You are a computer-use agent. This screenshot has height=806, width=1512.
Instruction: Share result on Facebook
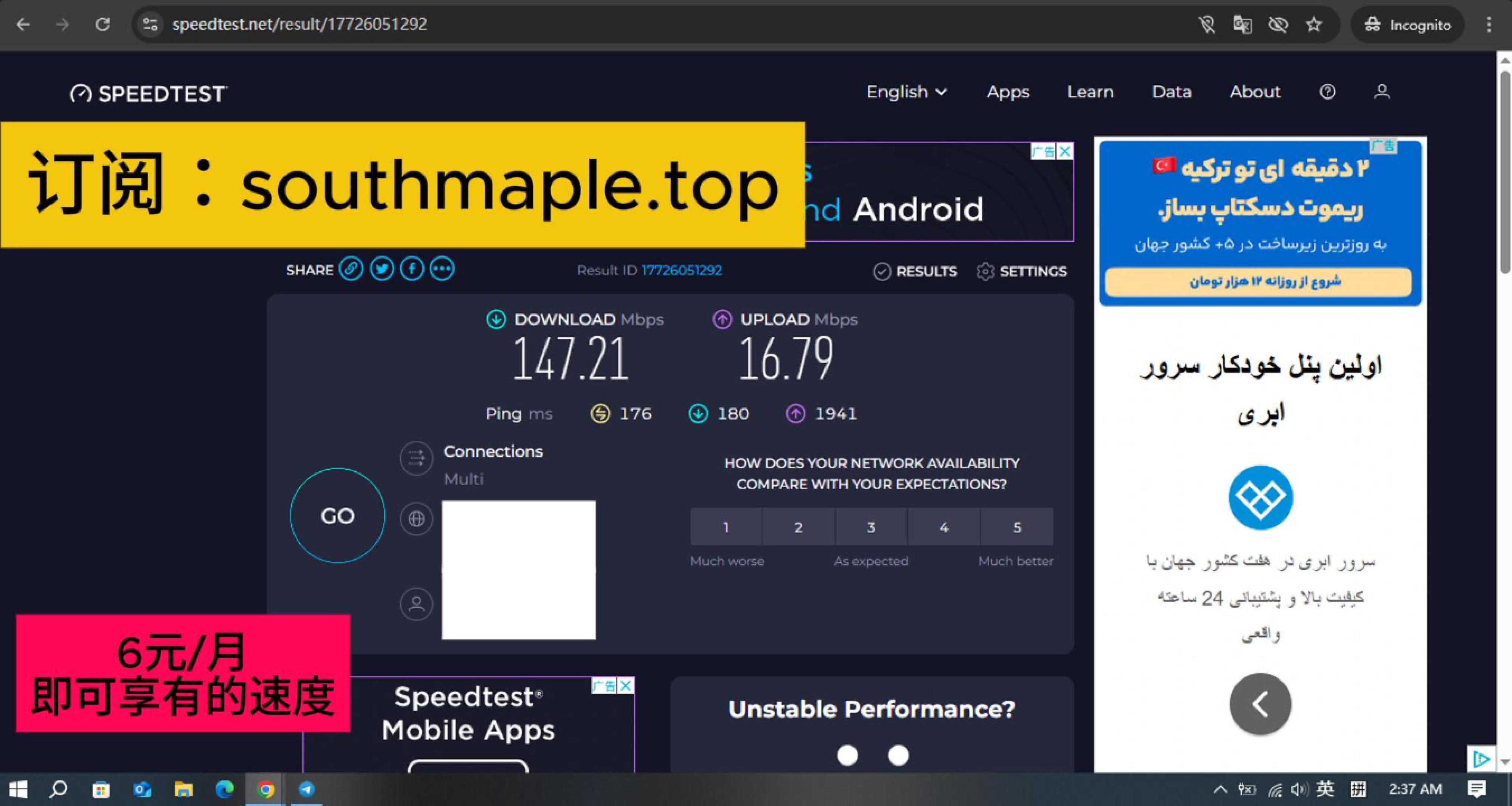click(412, 269)
